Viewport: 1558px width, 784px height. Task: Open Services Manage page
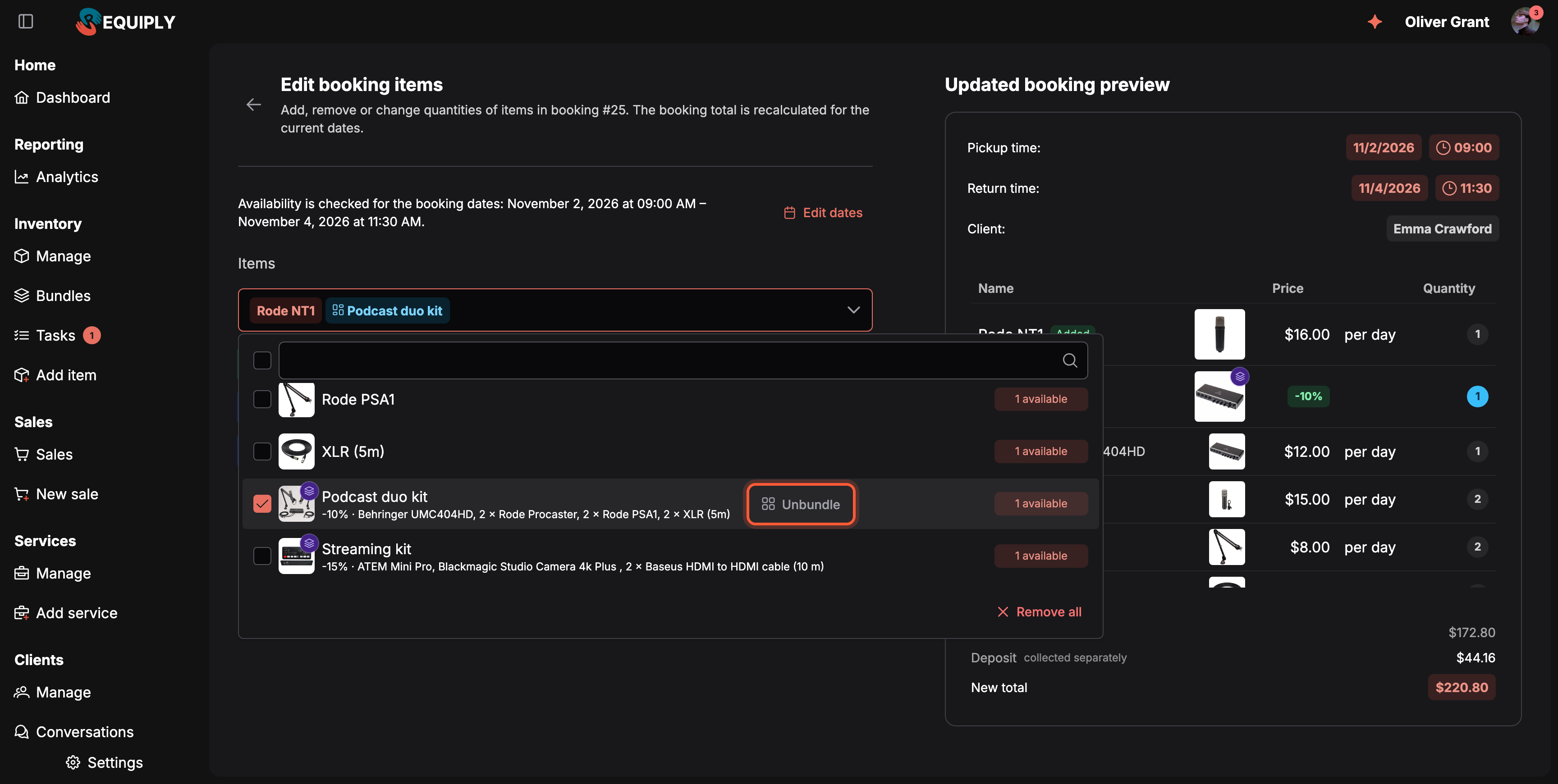pos(53,573)
